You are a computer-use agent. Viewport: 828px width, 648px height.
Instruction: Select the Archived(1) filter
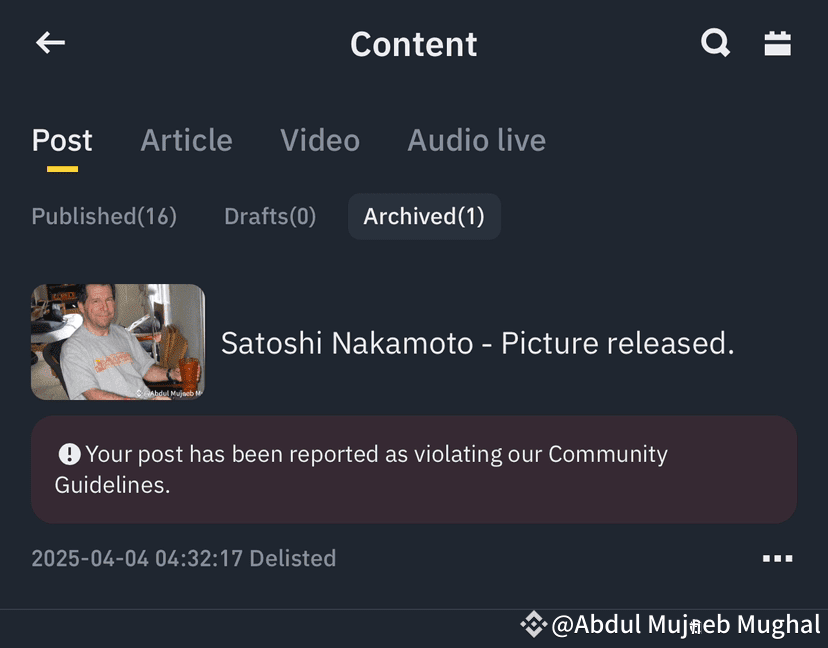click(424, 217)
